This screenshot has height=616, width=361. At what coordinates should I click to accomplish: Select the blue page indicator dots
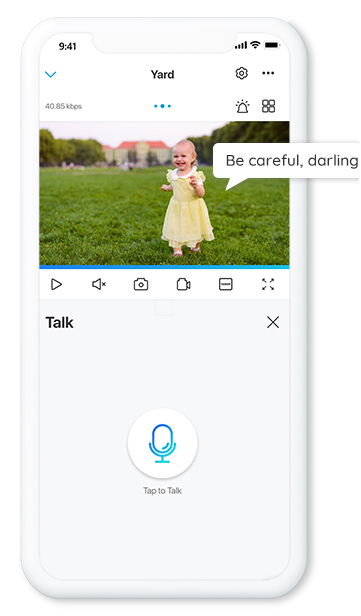coord(162,106)
